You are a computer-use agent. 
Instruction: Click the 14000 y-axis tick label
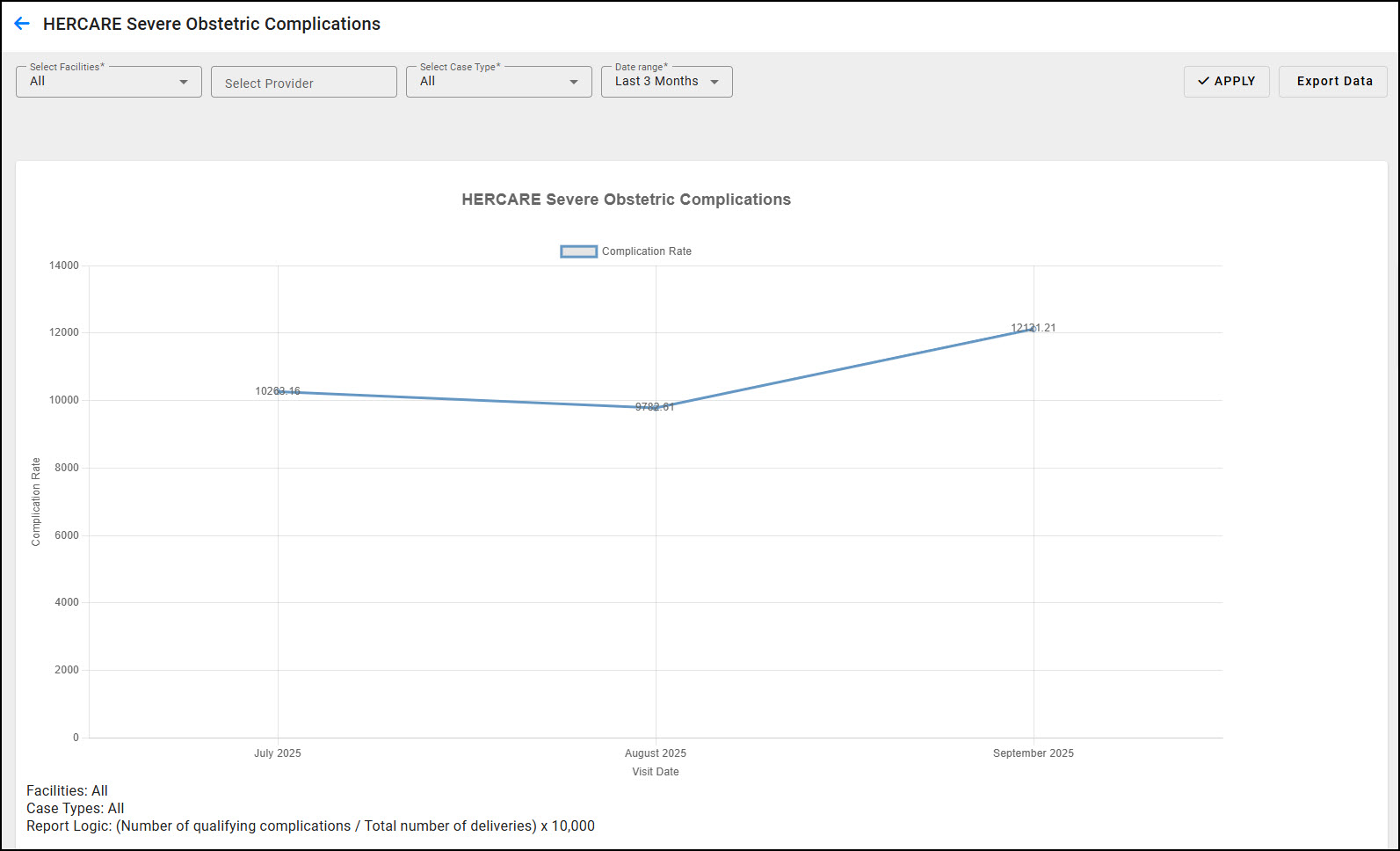click(x=64, y=265)
